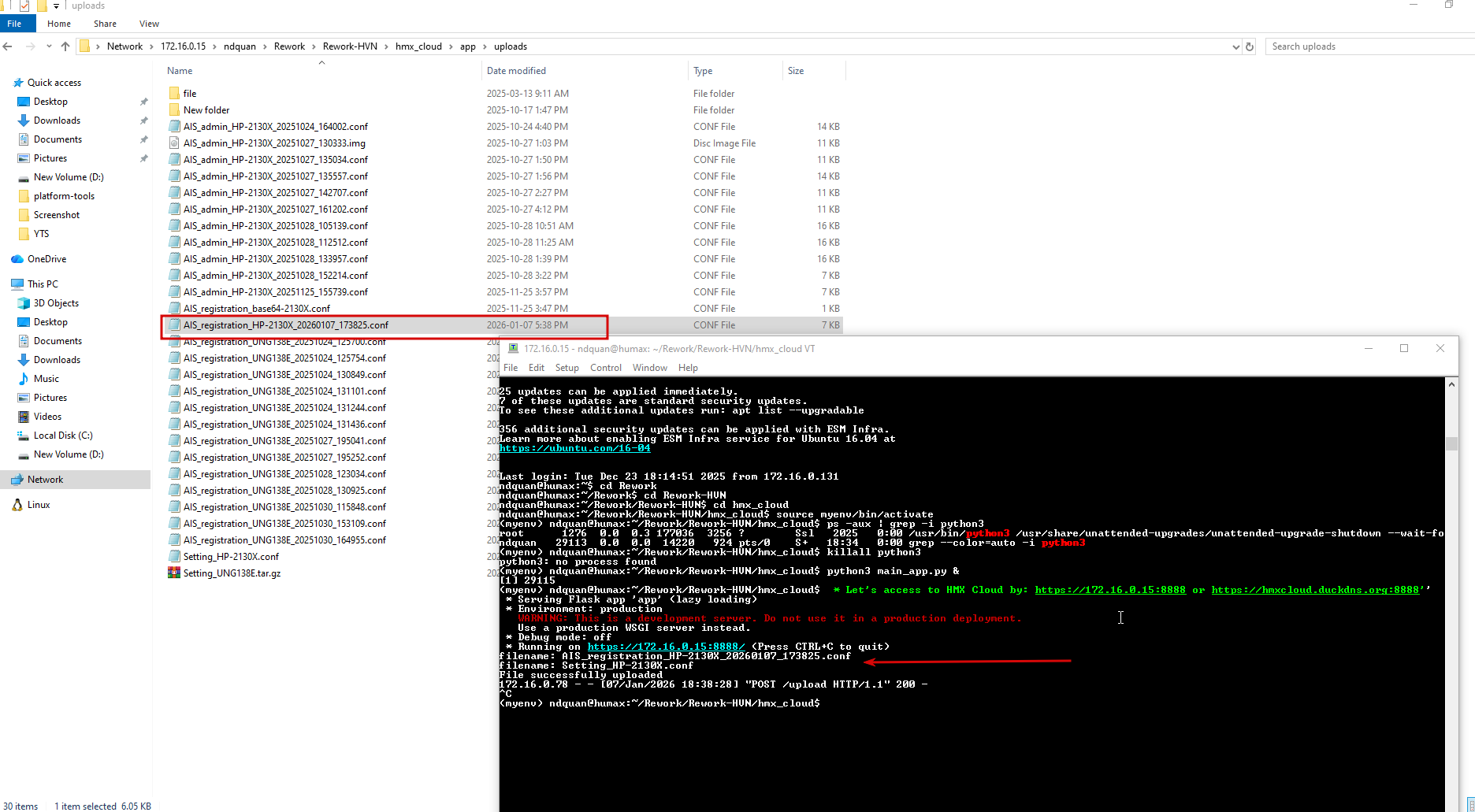Go back using the Explorer back arrow

pyautogui.click(x=8, y=46)
